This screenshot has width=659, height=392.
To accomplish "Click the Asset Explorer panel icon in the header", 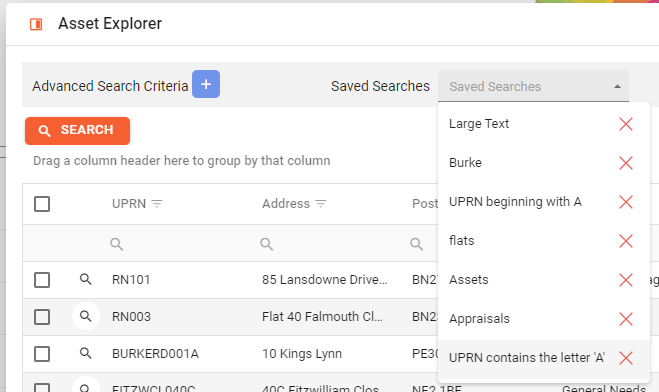I will (x=36, y=24).
